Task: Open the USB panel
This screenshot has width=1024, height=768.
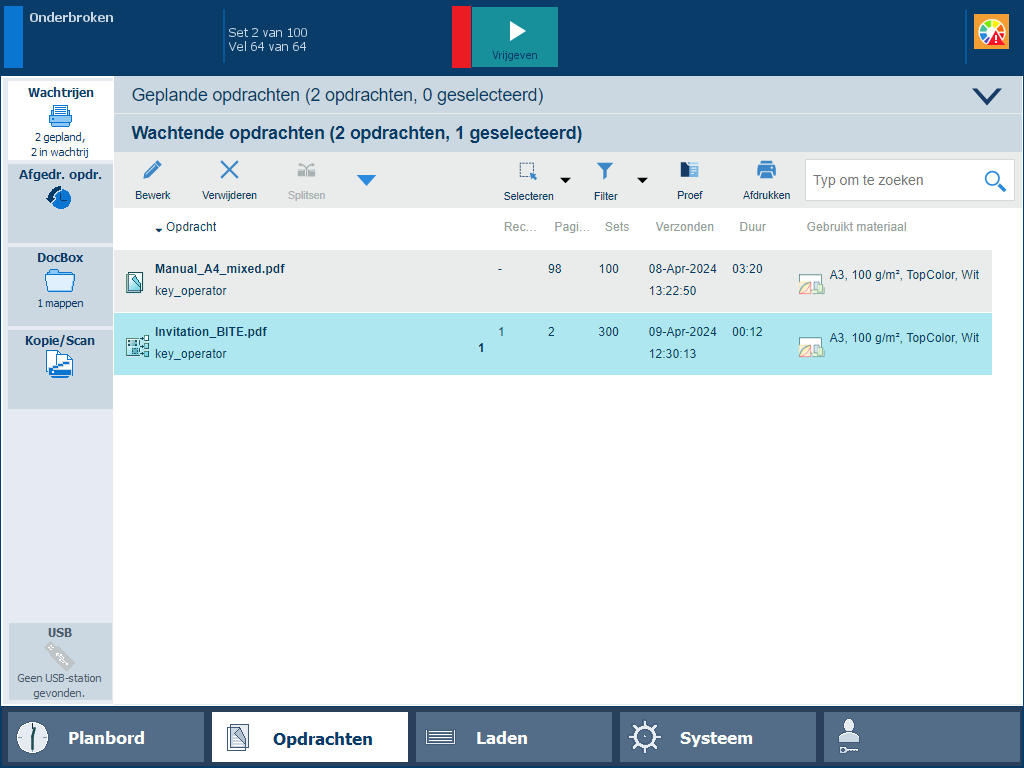Action: (60, 662)
